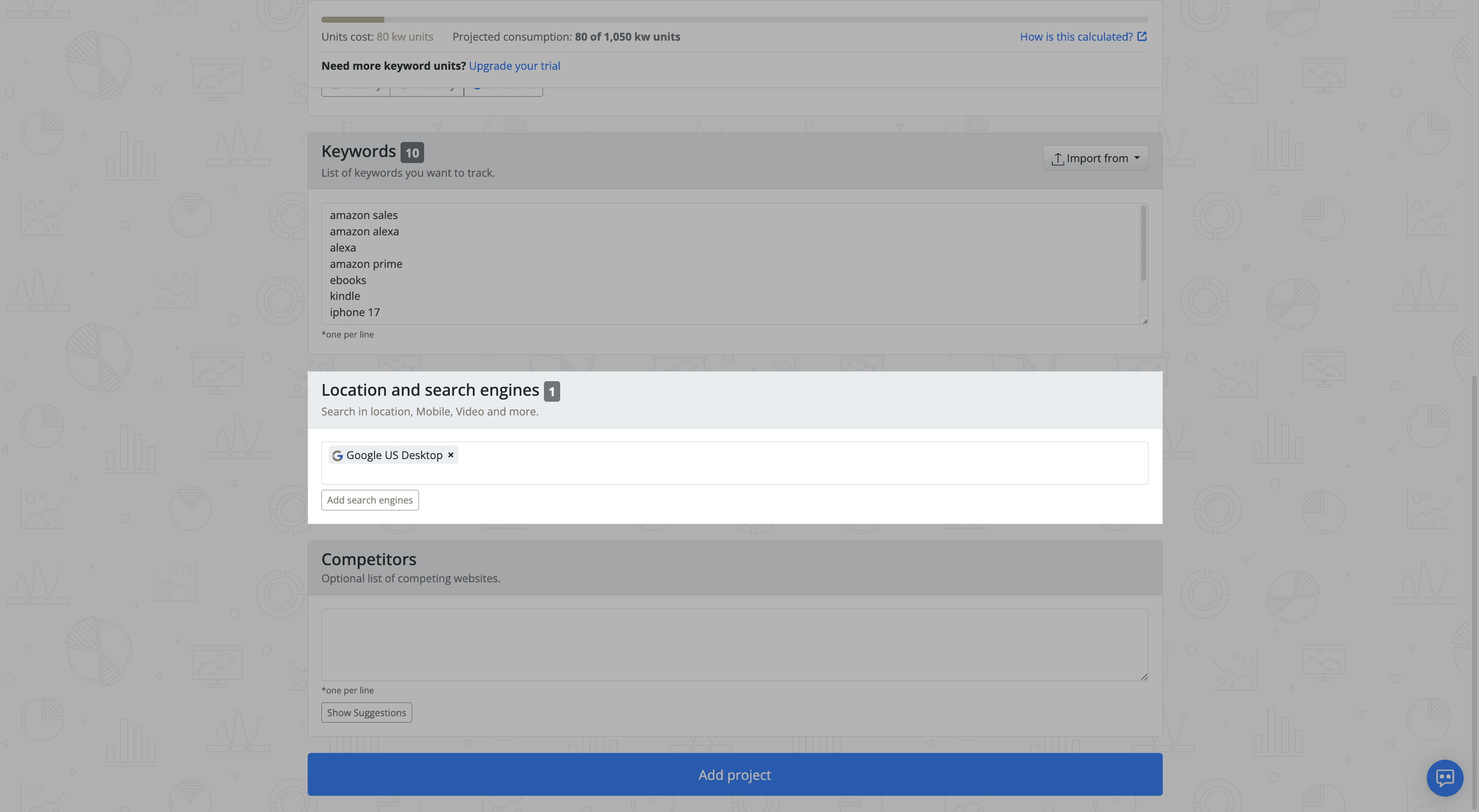Click the Google logo on the search engine tag
Viewport: 1479px width, 812px height.
[x=337, y=455]
